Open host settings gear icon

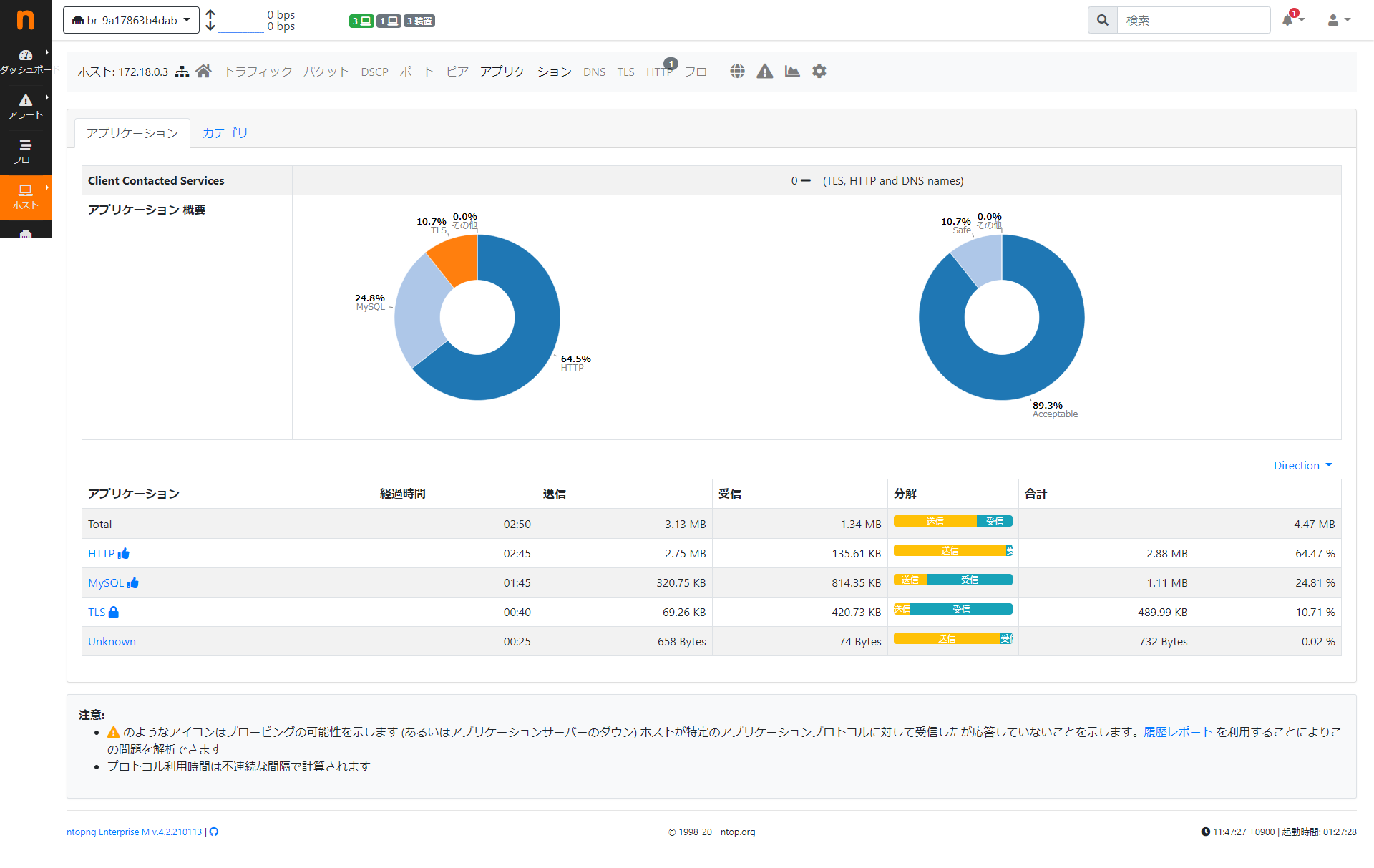(819, 71)
